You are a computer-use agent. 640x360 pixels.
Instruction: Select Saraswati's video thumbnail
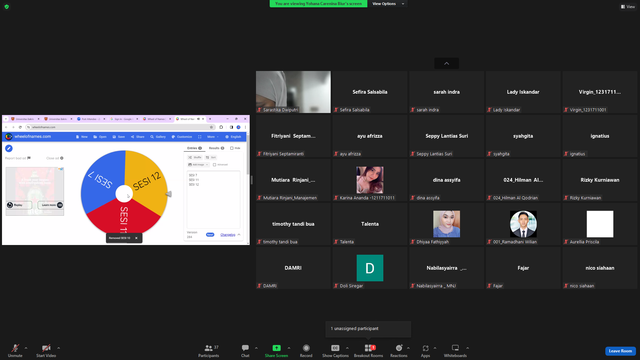tap(293, 92)
